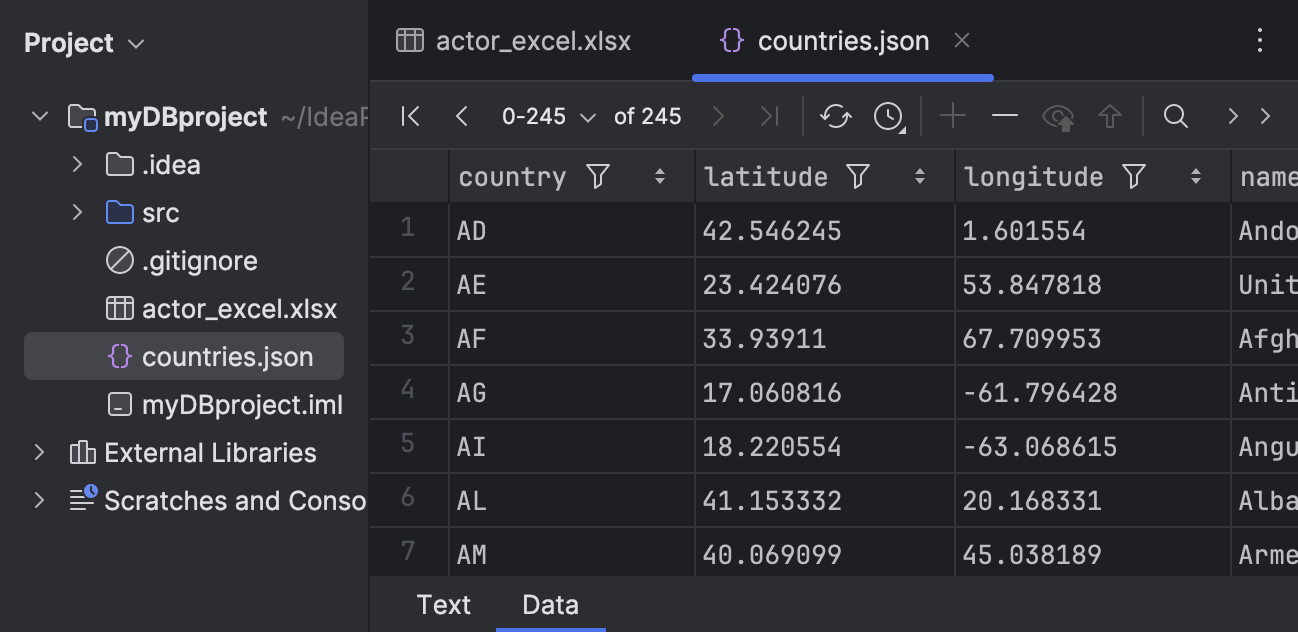The image size is (1298, 632).
Task: Add a new row with plus icon
Action: 952,116
